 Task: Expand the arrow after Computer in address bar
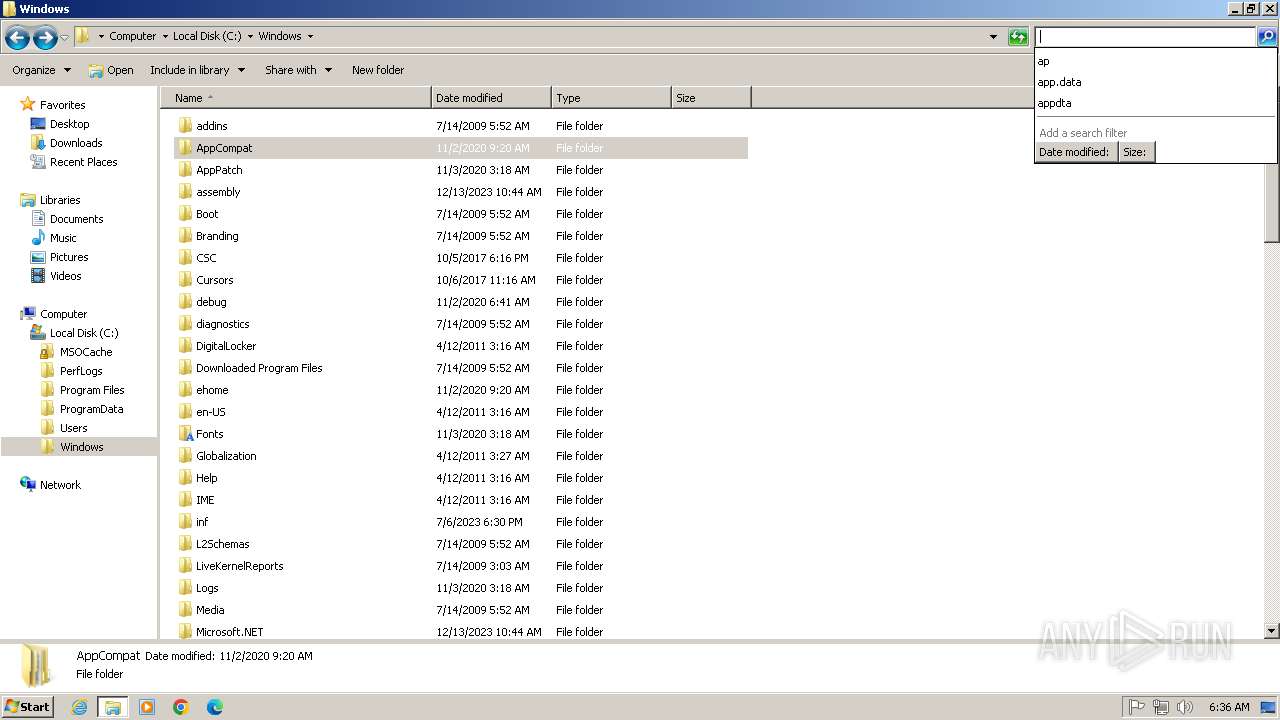(x=165, y=36)
